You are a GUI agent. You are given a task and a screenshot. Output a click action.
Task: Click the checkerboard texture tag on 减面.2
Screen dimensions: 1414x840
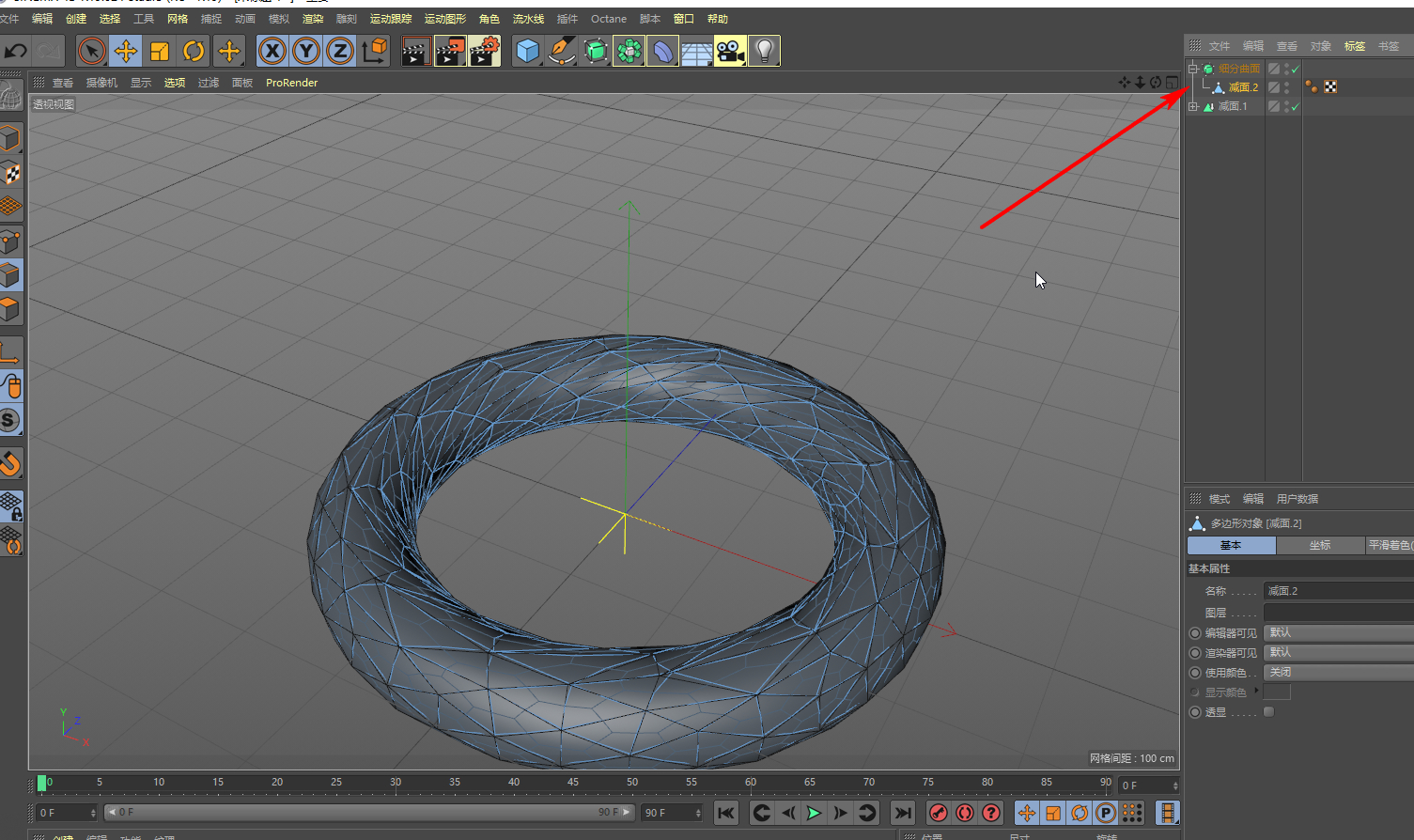pos(1330,86)
